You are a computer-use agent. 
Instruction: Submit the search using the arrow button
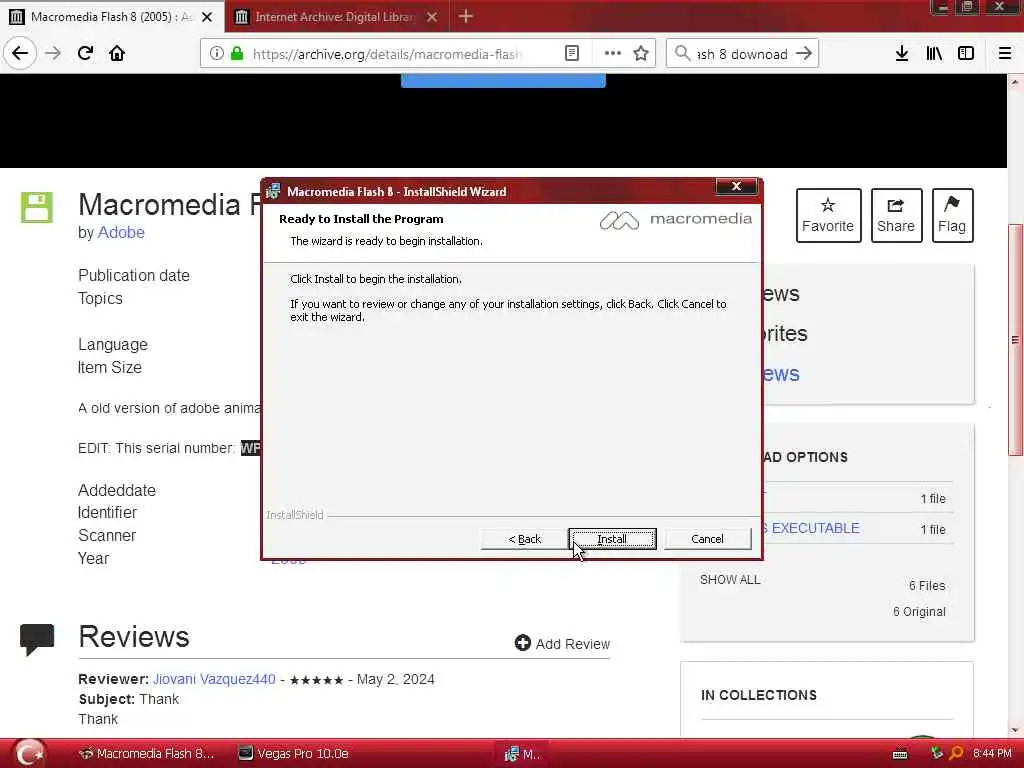point(805,54)
